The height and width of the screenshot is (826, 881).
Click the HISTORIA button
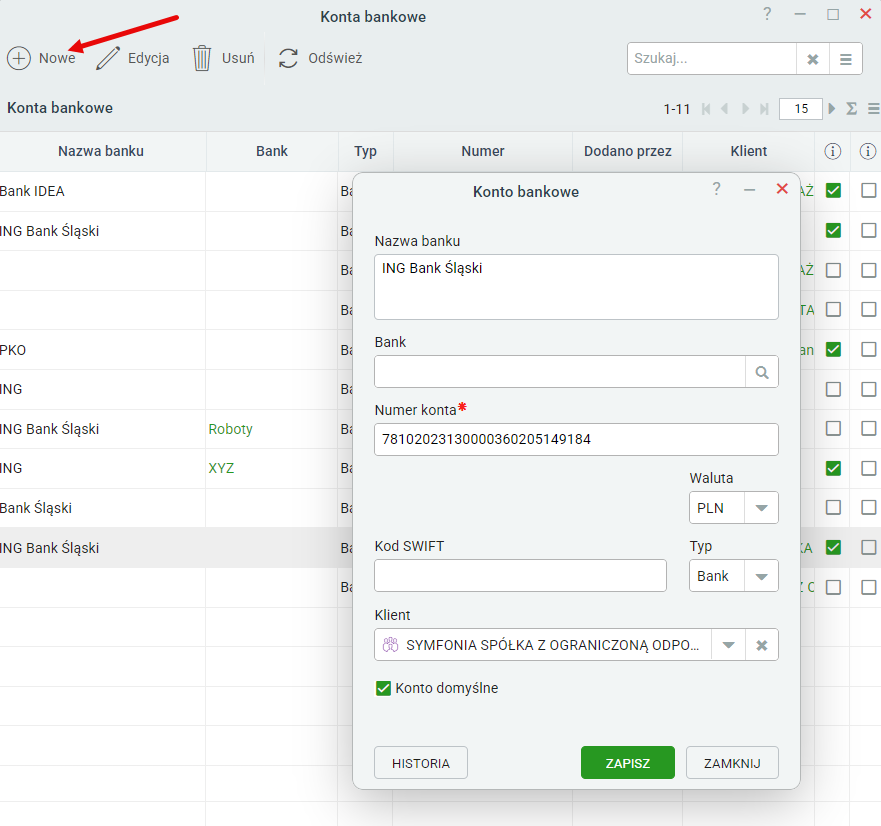tap(421, 763)
